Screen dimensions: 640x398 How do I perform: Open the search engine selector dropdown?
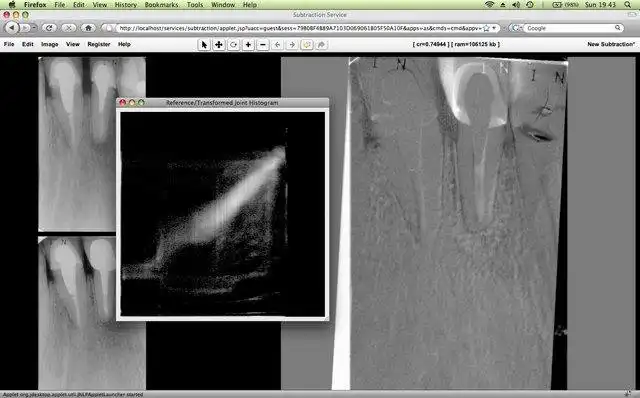[x=516, y=28]
